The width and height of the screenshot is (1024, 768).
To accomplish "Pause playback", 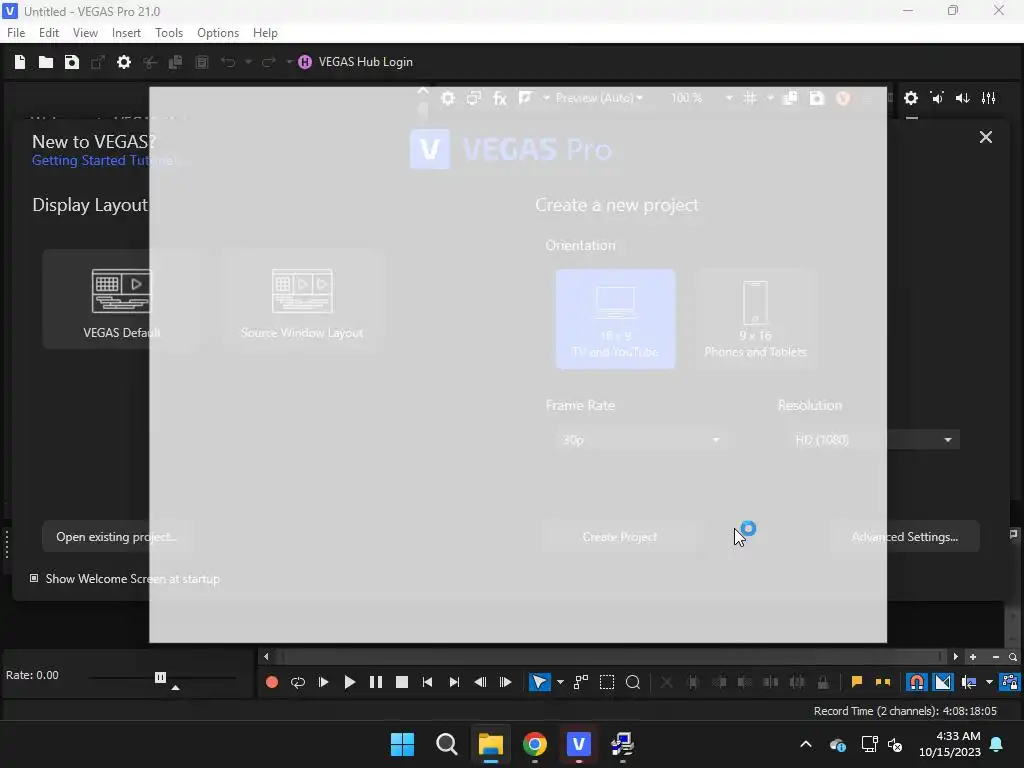I will click(x=376, y=682).
